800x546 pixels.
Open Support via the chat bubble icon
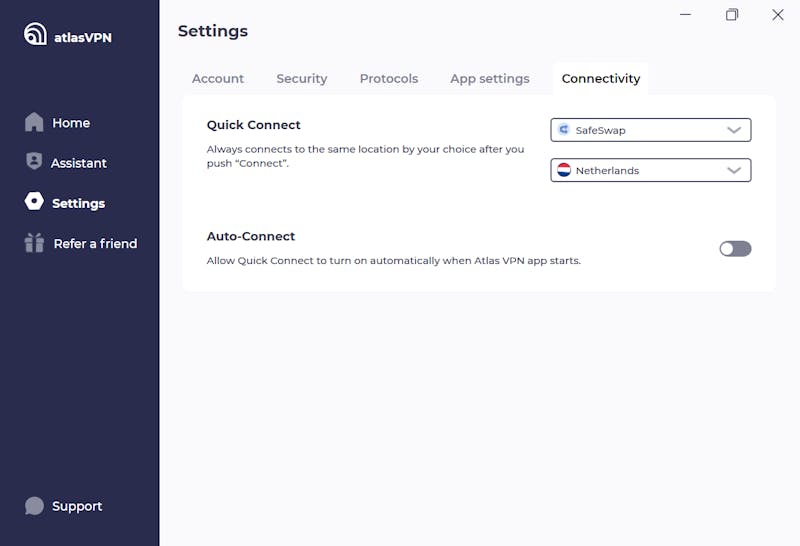[34, 506]
